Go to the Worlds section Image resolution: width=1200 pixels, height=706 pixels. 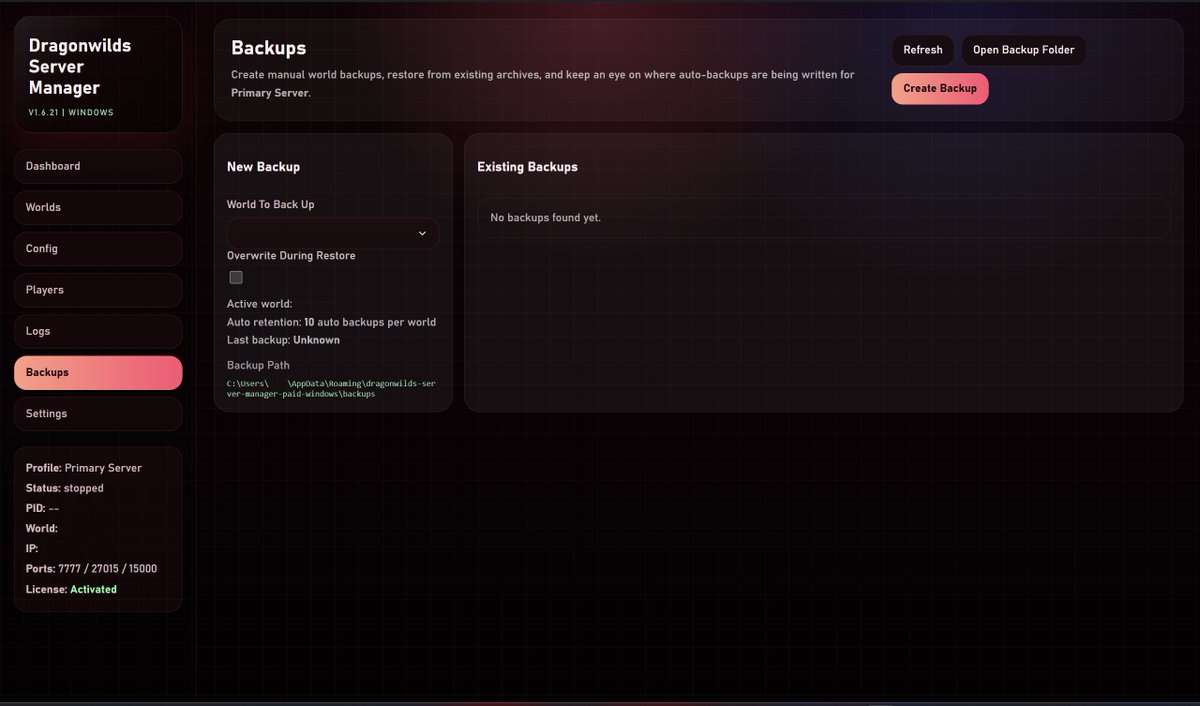tap(98, 207)
